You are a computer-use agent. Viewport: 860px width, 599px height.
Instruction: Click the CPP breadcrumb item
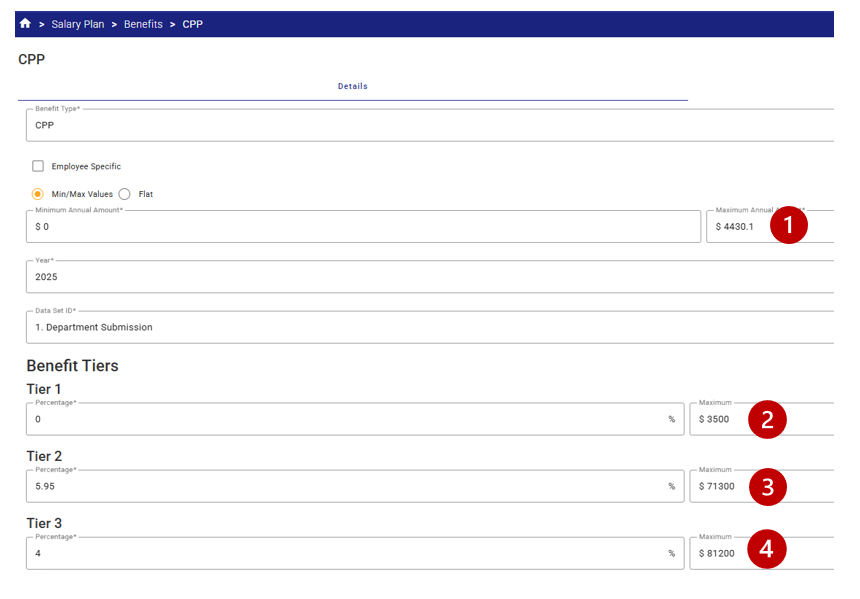click(193, 24)
